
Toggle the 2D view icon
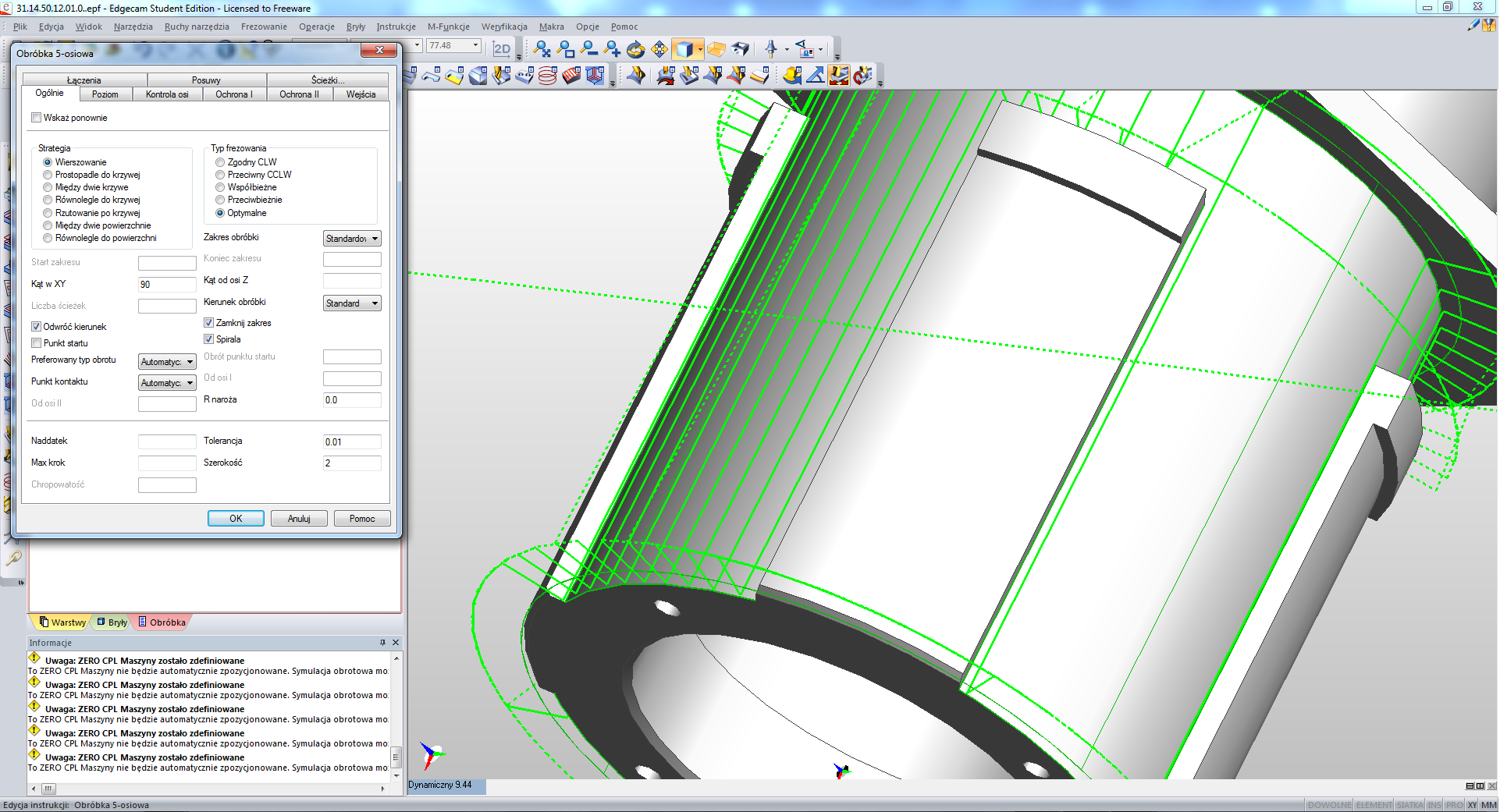click(x=502, y=48)
